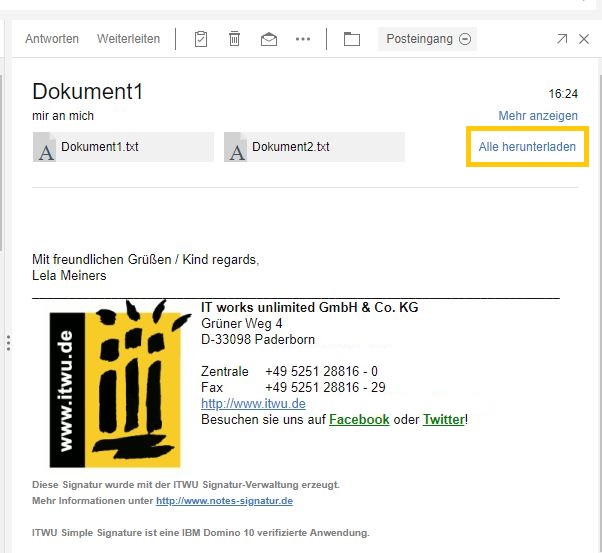Click the text 'D-33098 Paderborn'
Screen dimensions: 602x553
click(x=258, y=339)
